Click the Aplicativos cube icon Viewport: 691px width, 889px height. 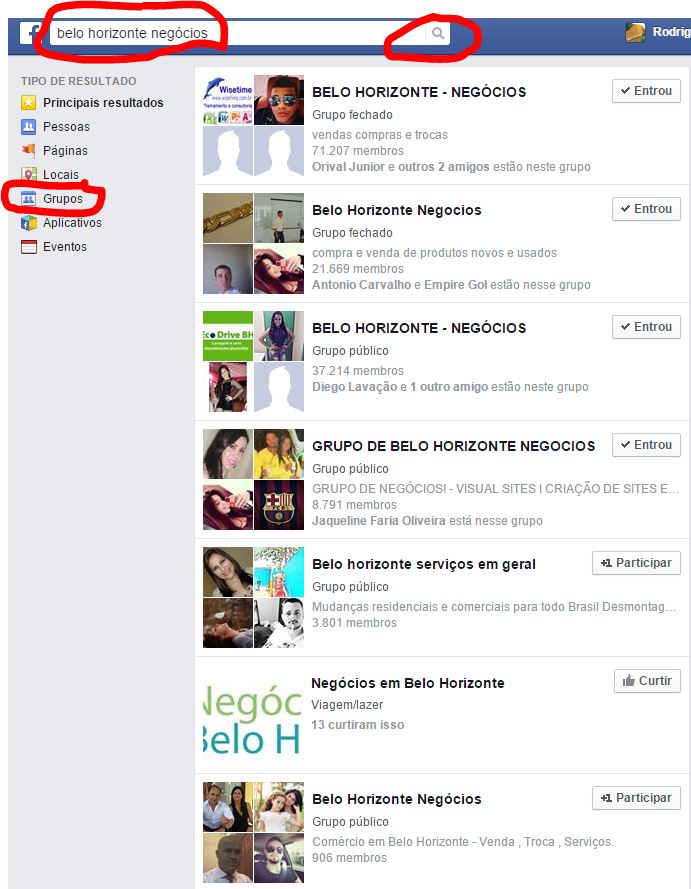[28, 223]
